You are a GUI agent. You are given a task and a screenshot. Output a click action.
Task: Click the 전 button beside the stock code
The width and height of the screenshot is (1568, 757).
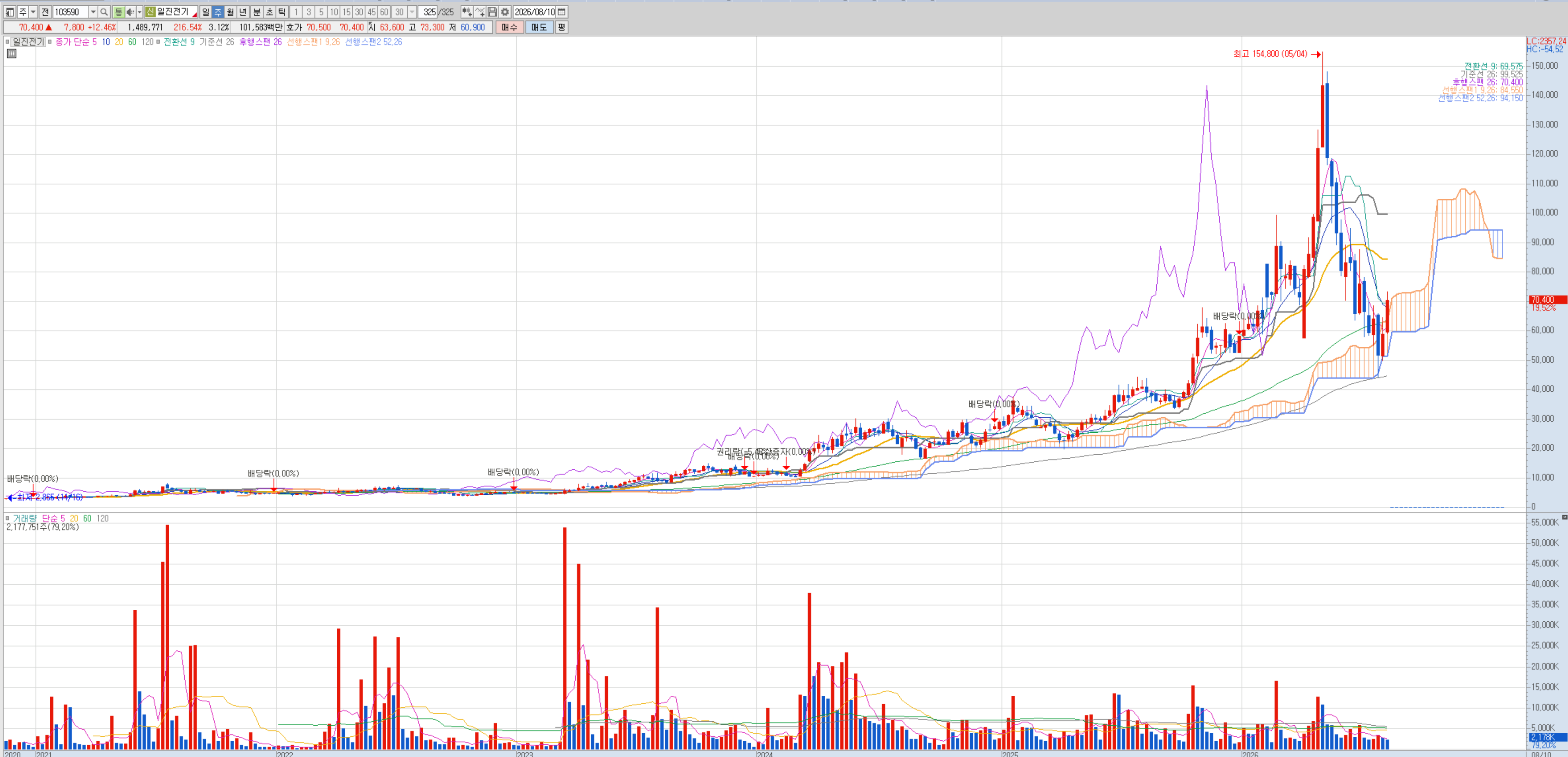pyautogui.click(x=45, y=12)
